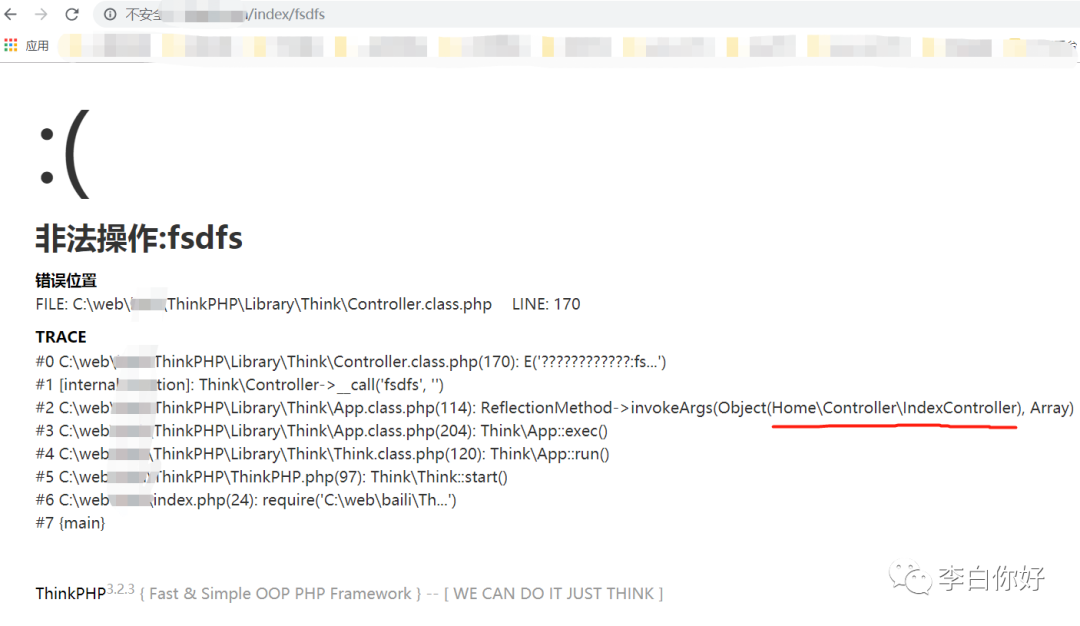Select the heading 非法操作:fsdfs
Image resolution: width=1080 pixels, height=626 pixels.
click(x=139, y=238)
